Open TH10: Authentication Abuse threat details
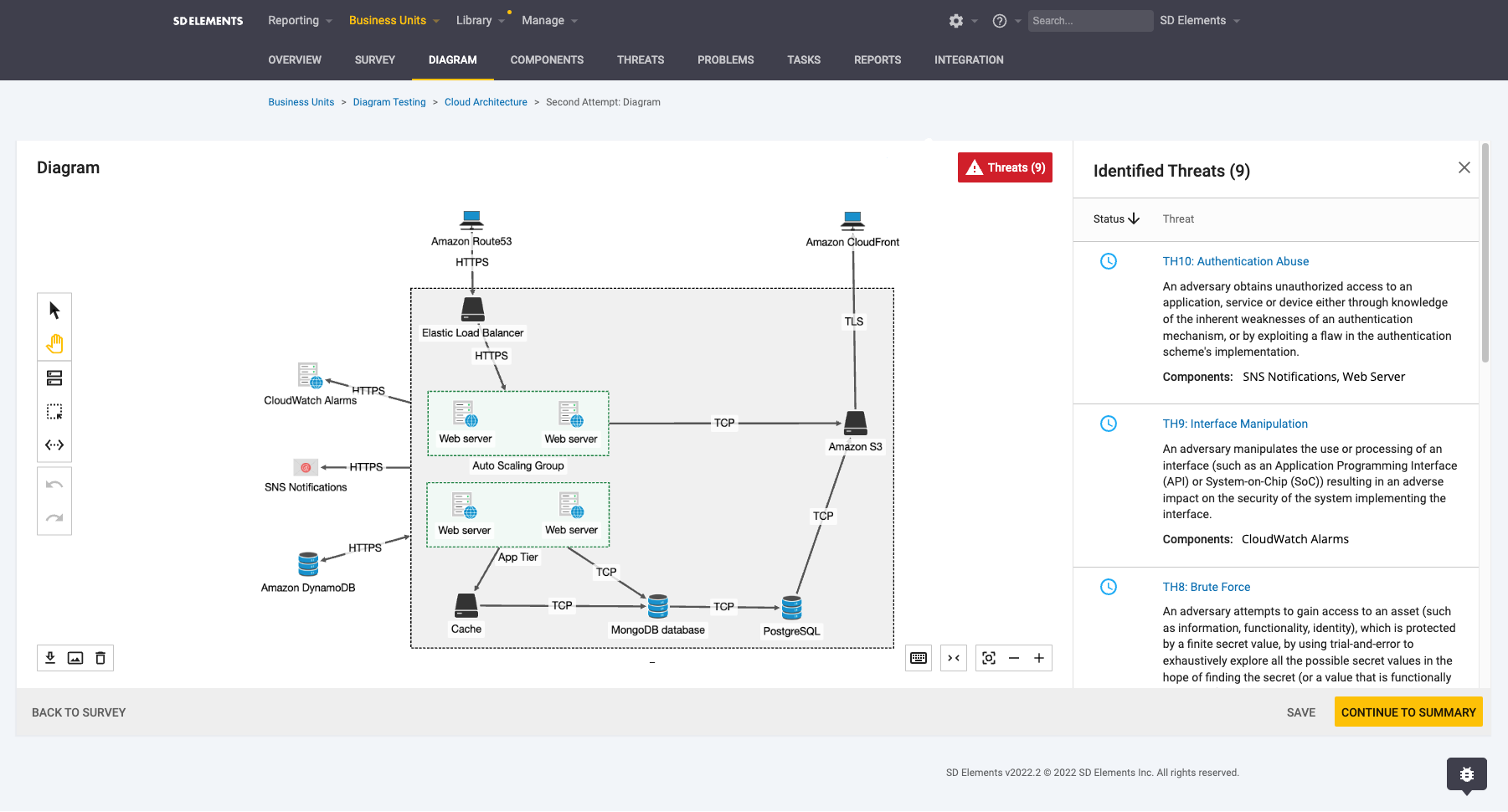The width and height of the screenshot is (1508, 812). [x=1235, y=261]
